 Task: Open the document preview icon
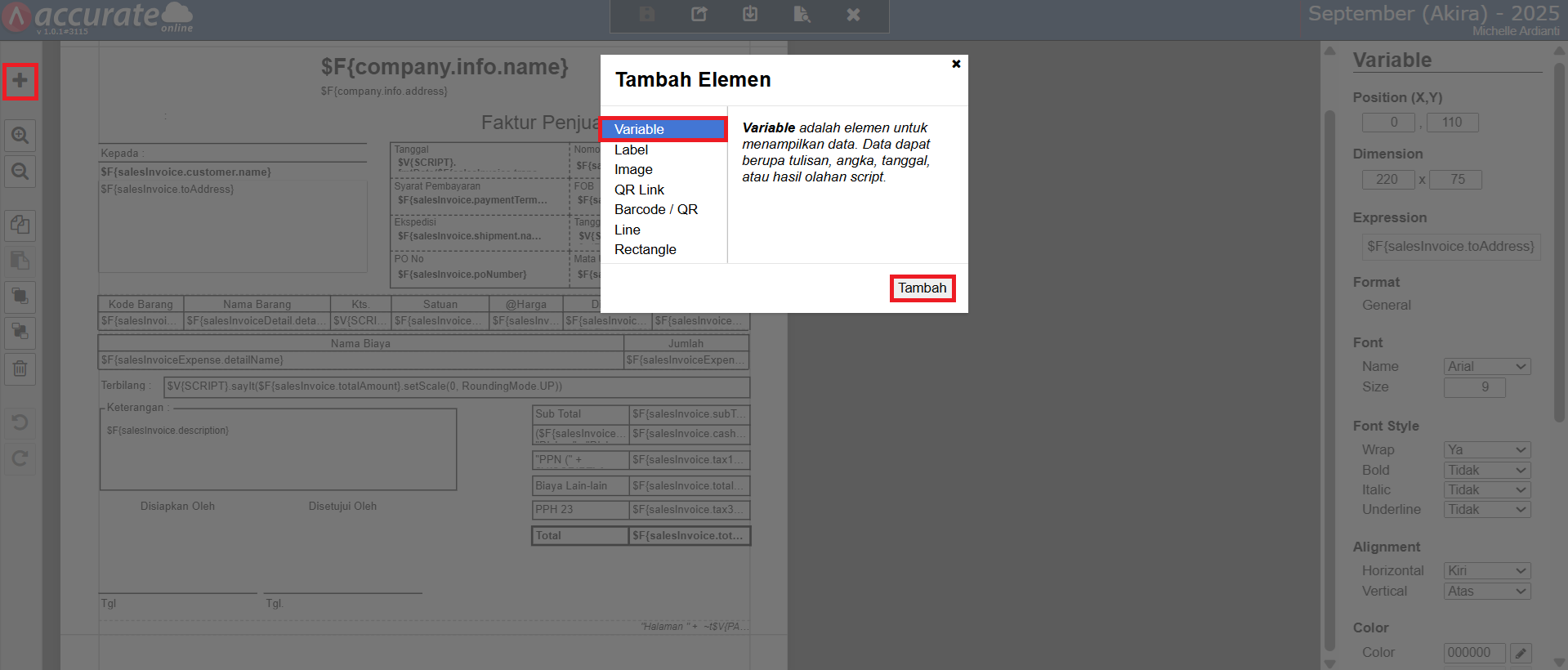click(802, 15)
